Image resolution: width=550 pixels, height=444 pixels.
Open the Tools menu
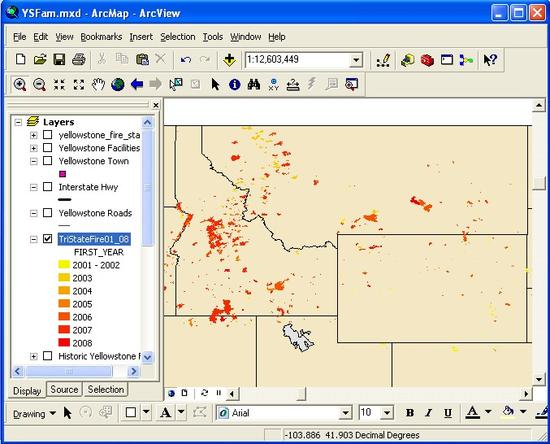(x=213, y=37)
